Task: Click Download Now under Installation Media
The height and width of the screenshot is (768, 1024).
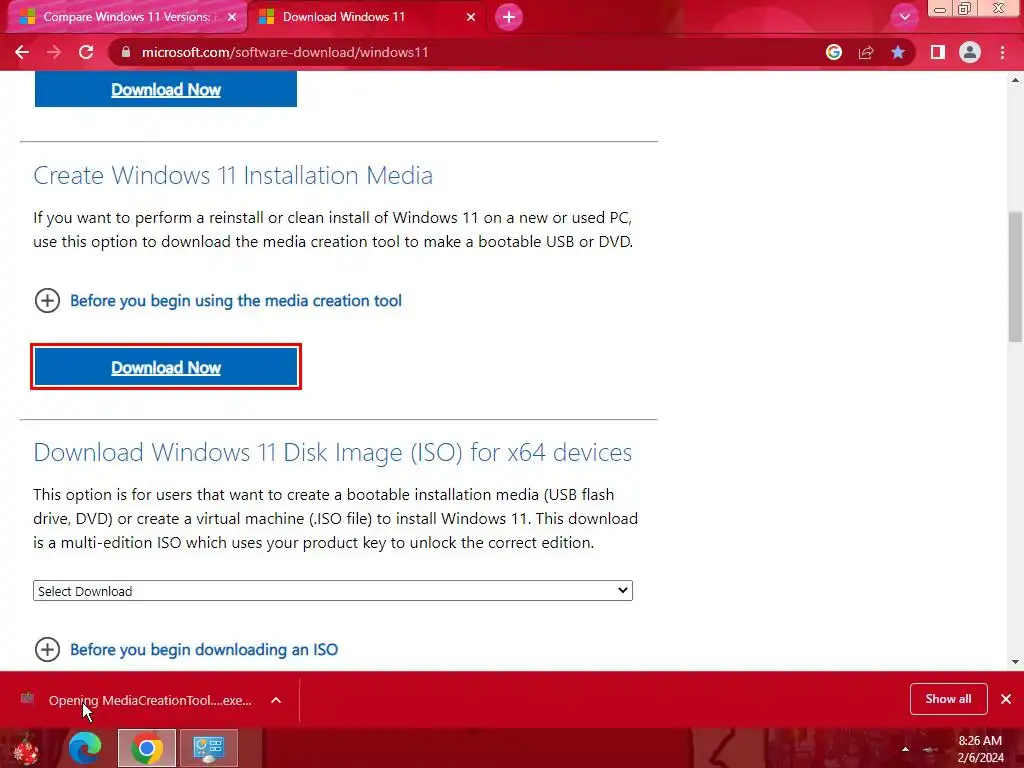Action: coord(166,367)
